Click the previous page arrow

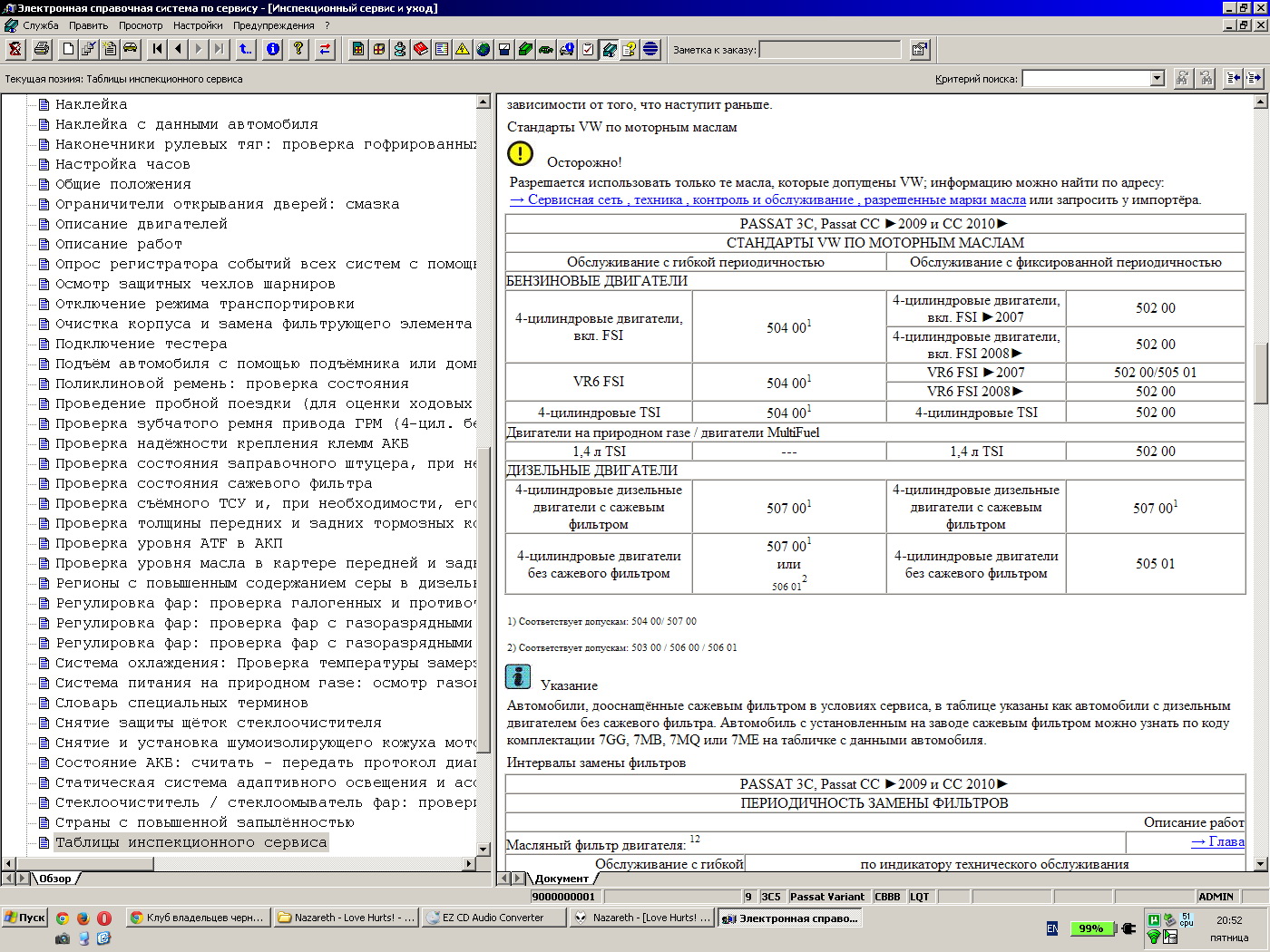pos(178,49)
